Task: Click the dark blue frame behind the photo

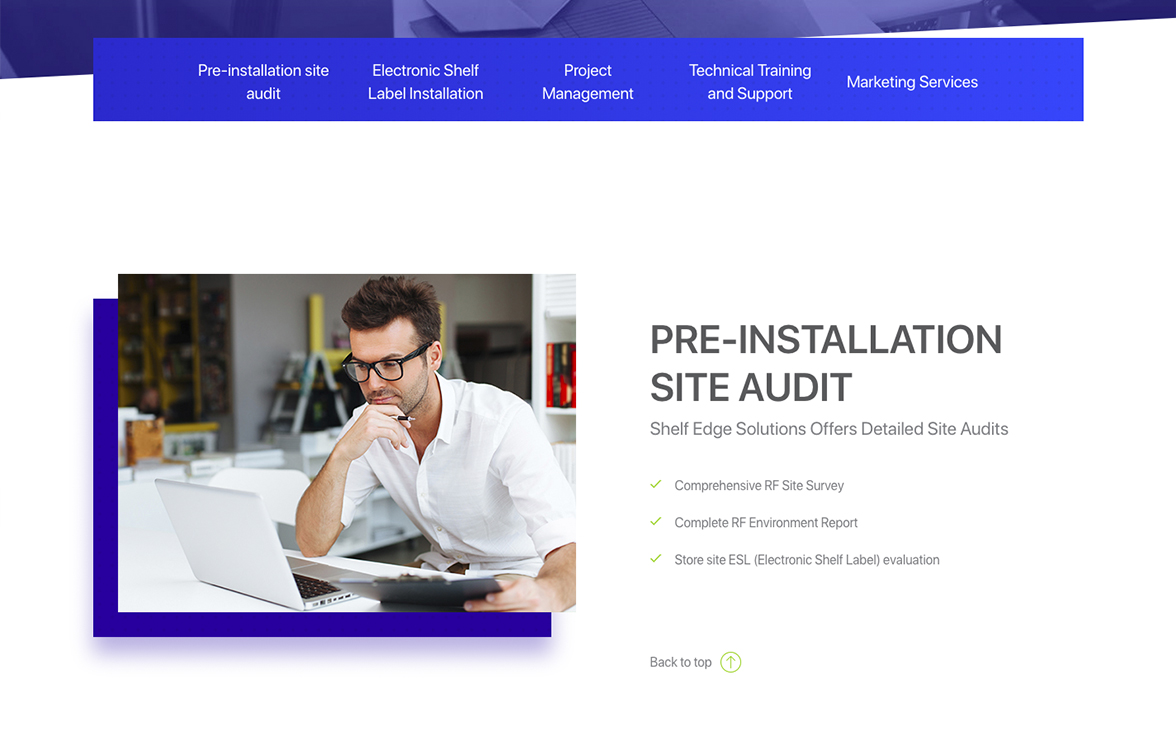Action: tap(322, 625)
